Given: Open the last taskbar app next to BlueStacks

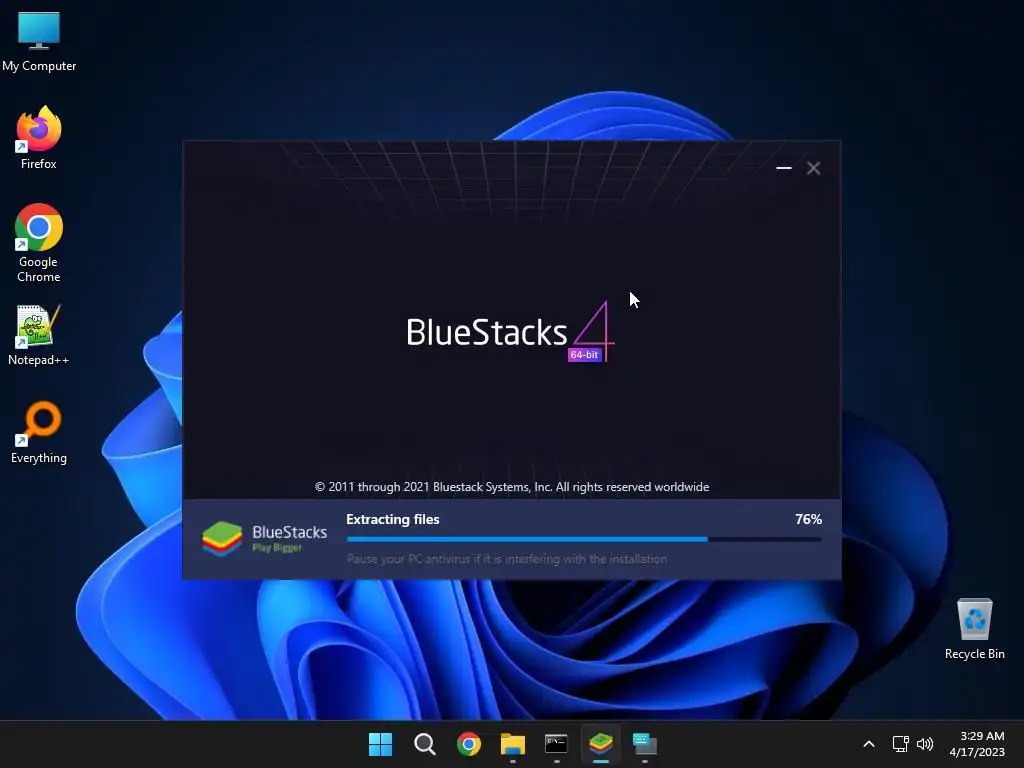Looking at the screenshot, I should (645, 744).
